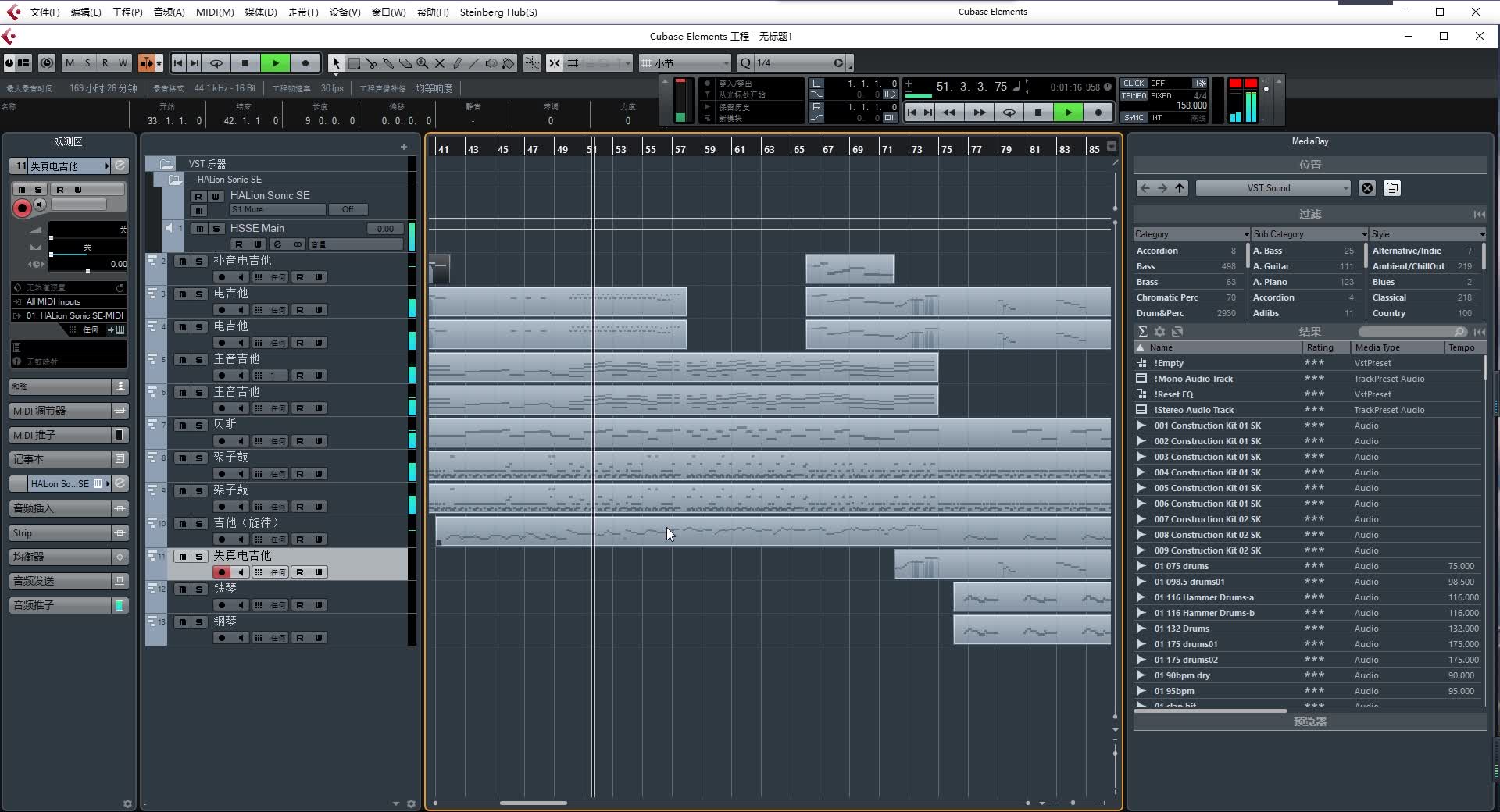Record-enable the 失真电吉他 track
The height and width of the screenshot is (812, 1500).
(222, 572)
